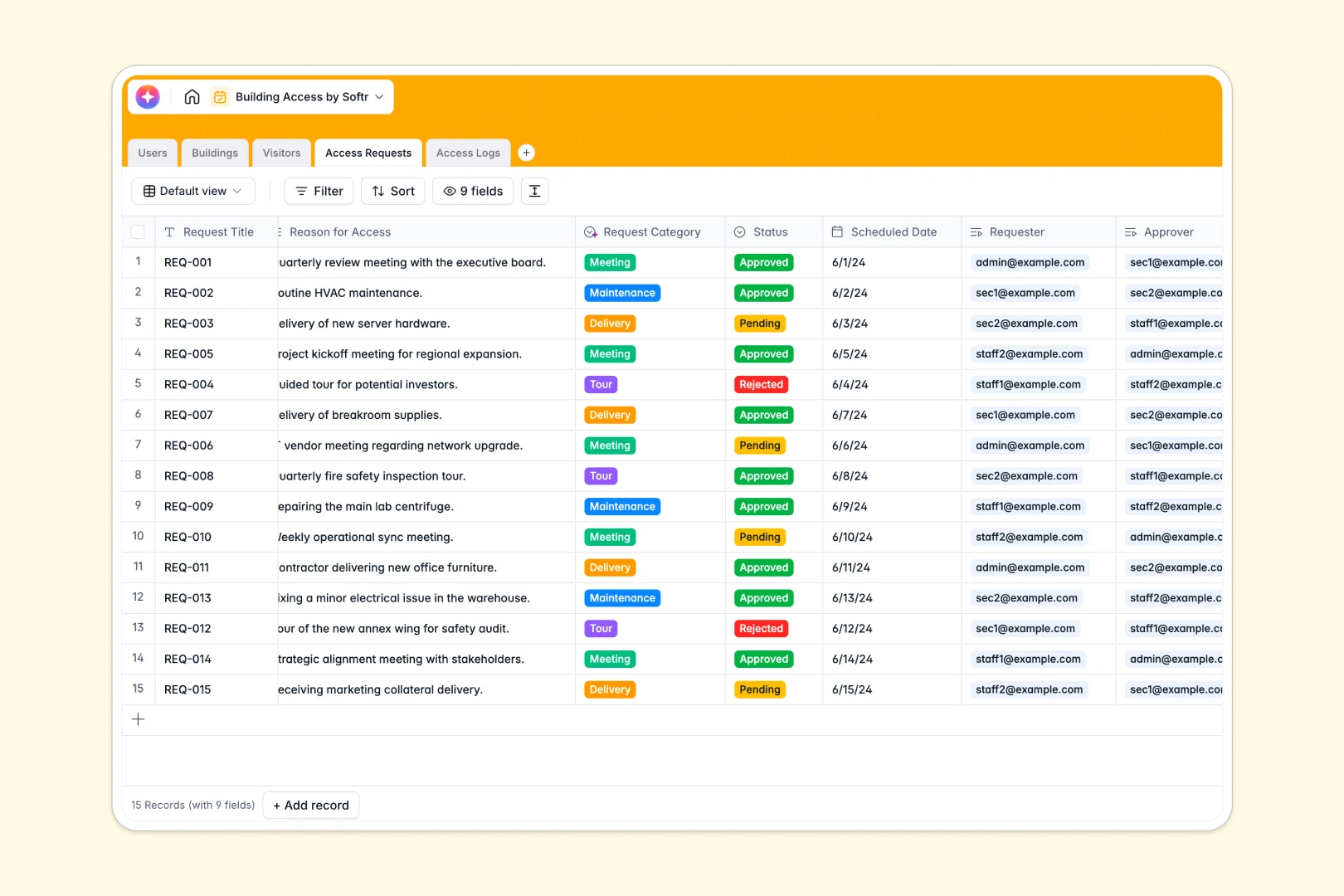Click the Softr logo icon
Image resolution: width=1344 pixels, height=896 pixels.
click(148, 97)
